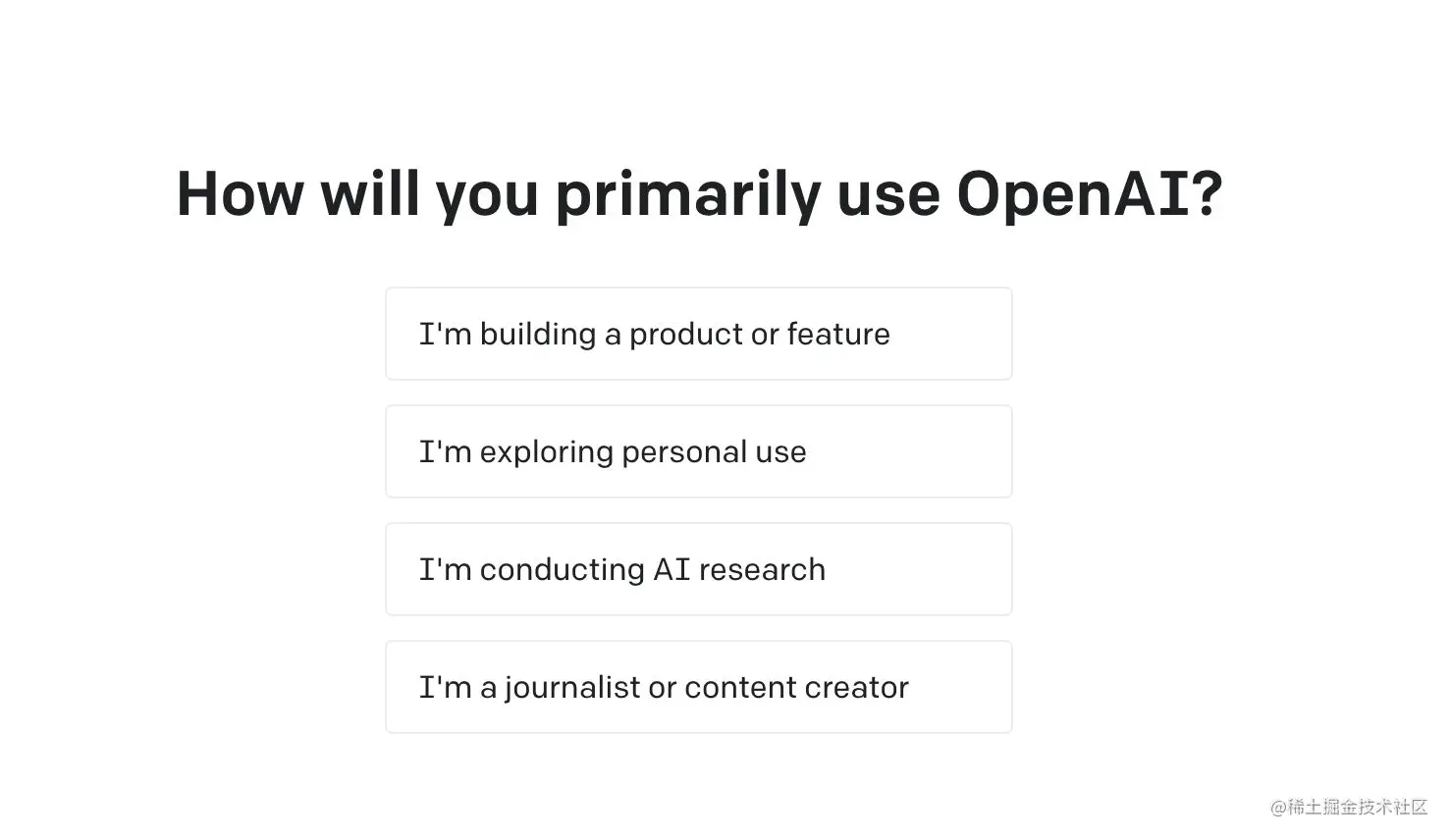Pick "I'm conducting AI research"
This screenshot has height=840, width=1451.
(x=698, y=569)
